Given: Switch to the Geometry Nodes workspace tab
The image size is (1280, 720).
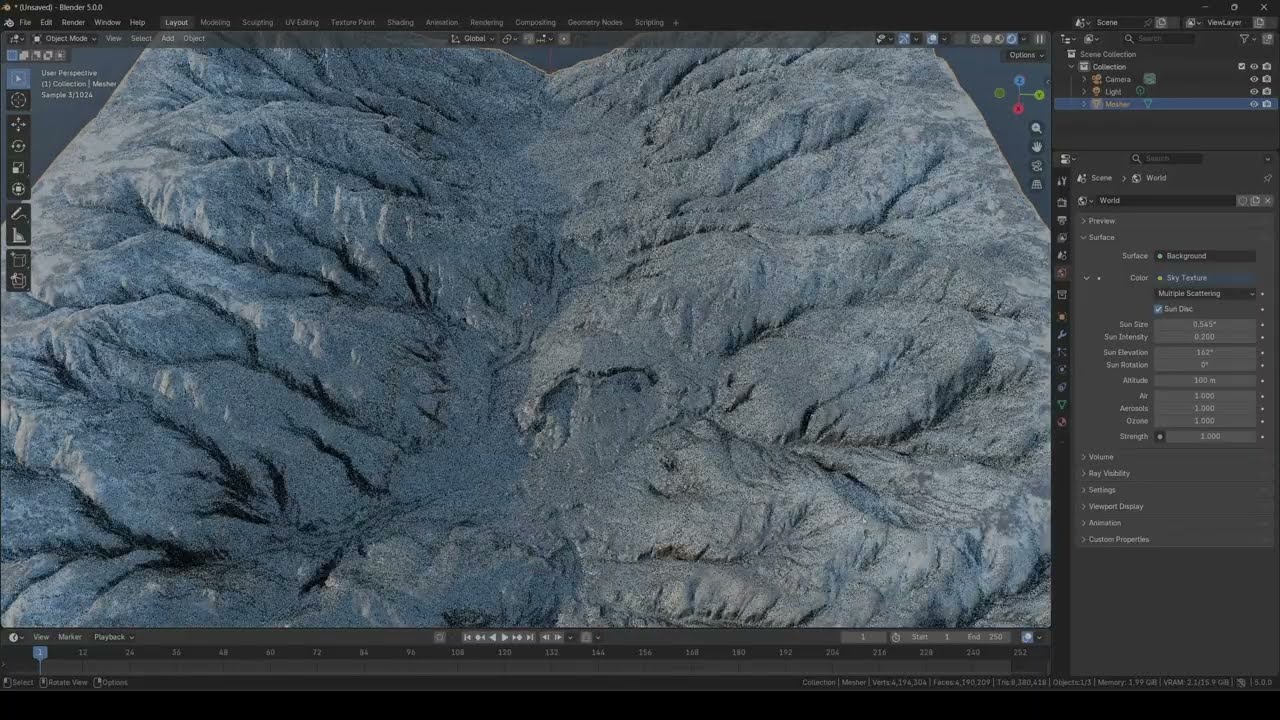Looking at the screenshot, I should pyautogui.click(x=595, y=22).
